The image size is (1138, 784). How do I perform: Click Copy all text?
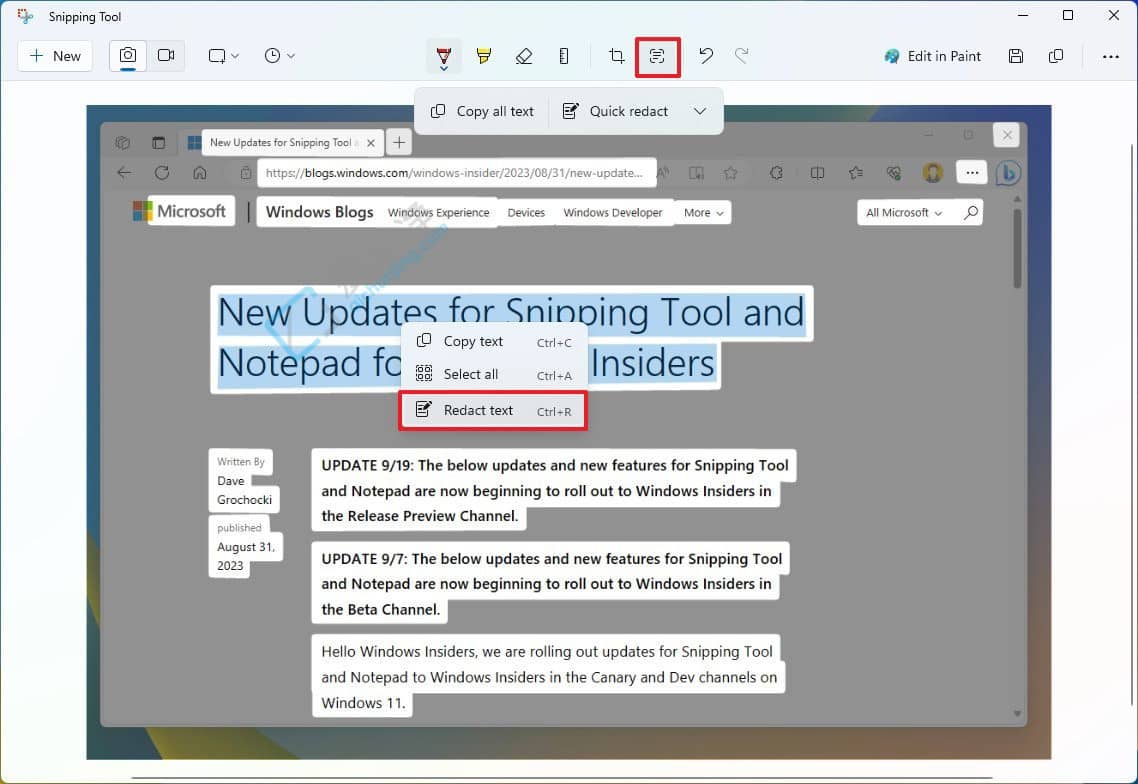coord(482,111)
